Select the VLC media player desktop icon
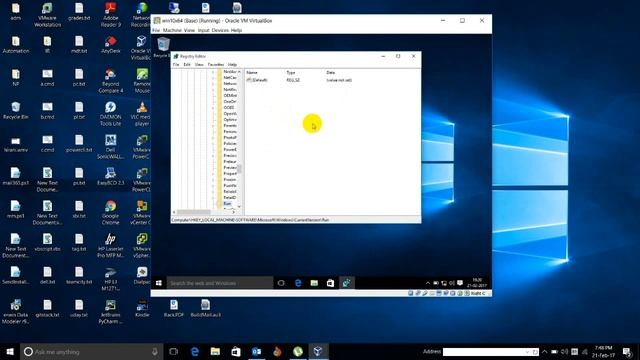This screenshot has width=640, height=360. 142,113
